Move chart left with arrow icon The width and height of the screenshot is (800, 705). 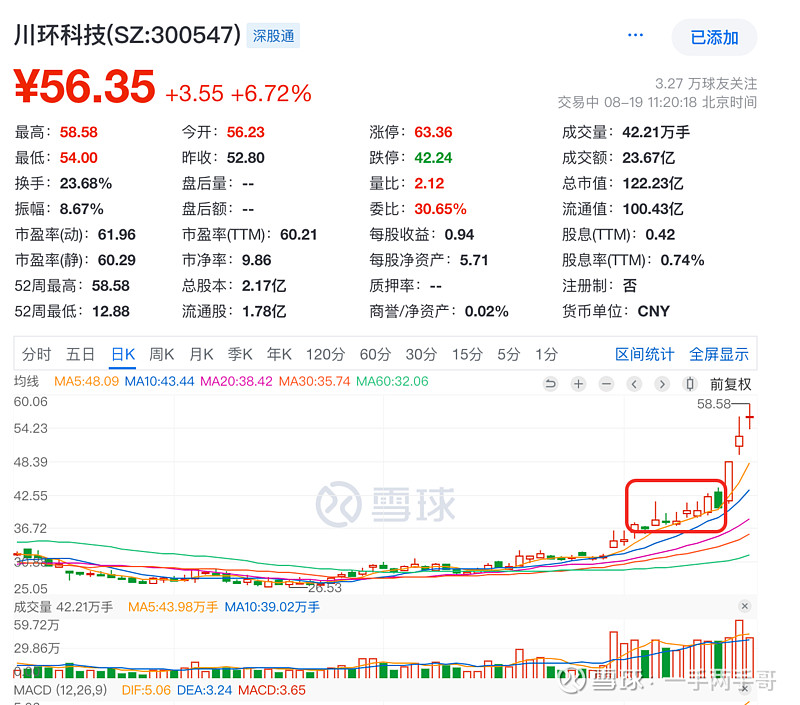coord(634,384)
